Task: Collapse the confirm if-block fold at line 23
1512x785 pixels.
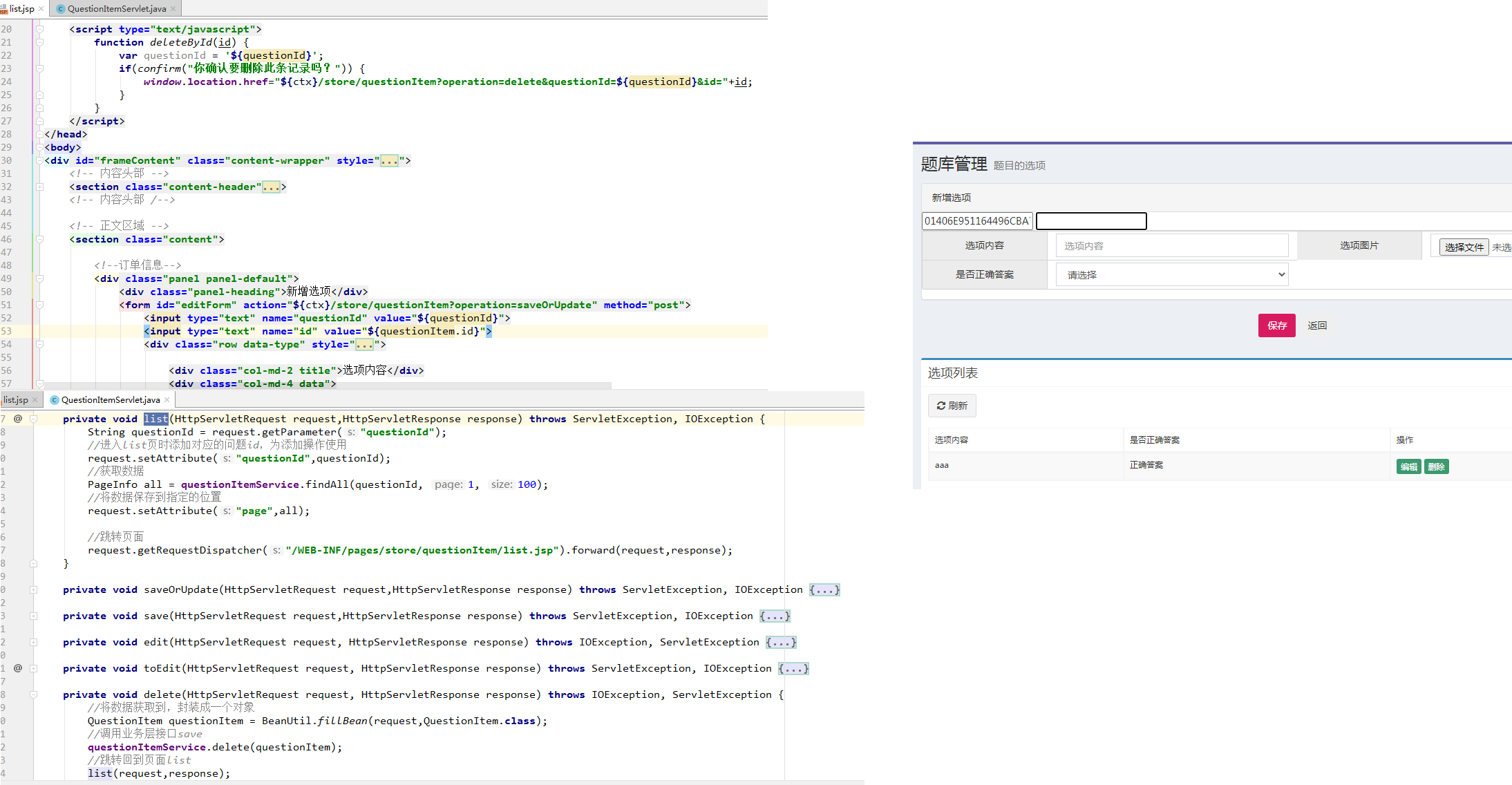Action: 40,68
